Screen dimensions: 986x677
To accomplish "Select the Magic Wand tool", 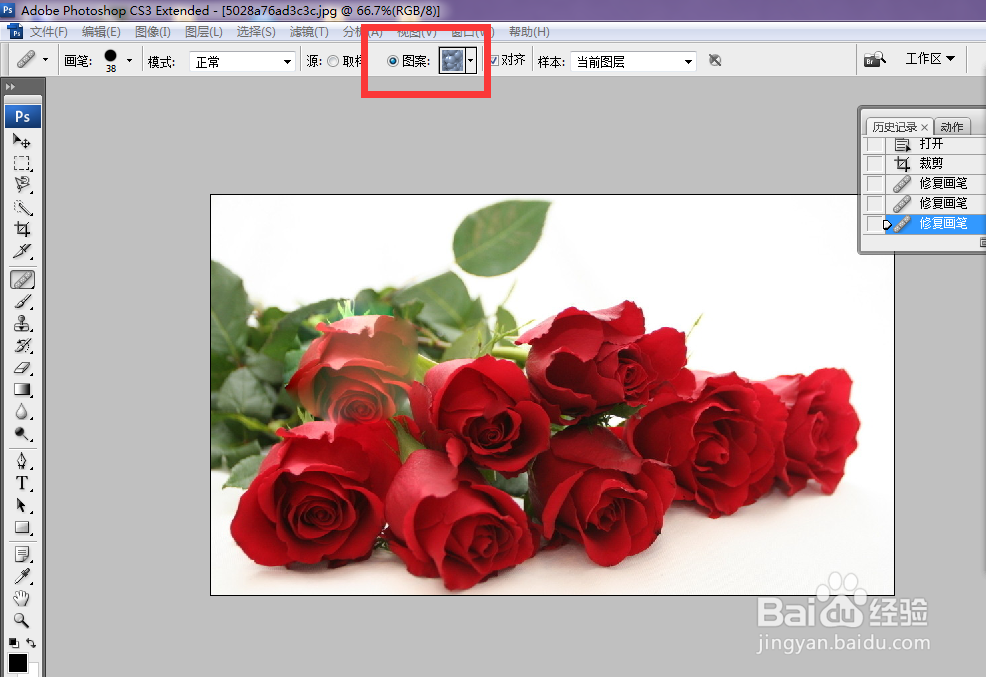I will 22,208.
